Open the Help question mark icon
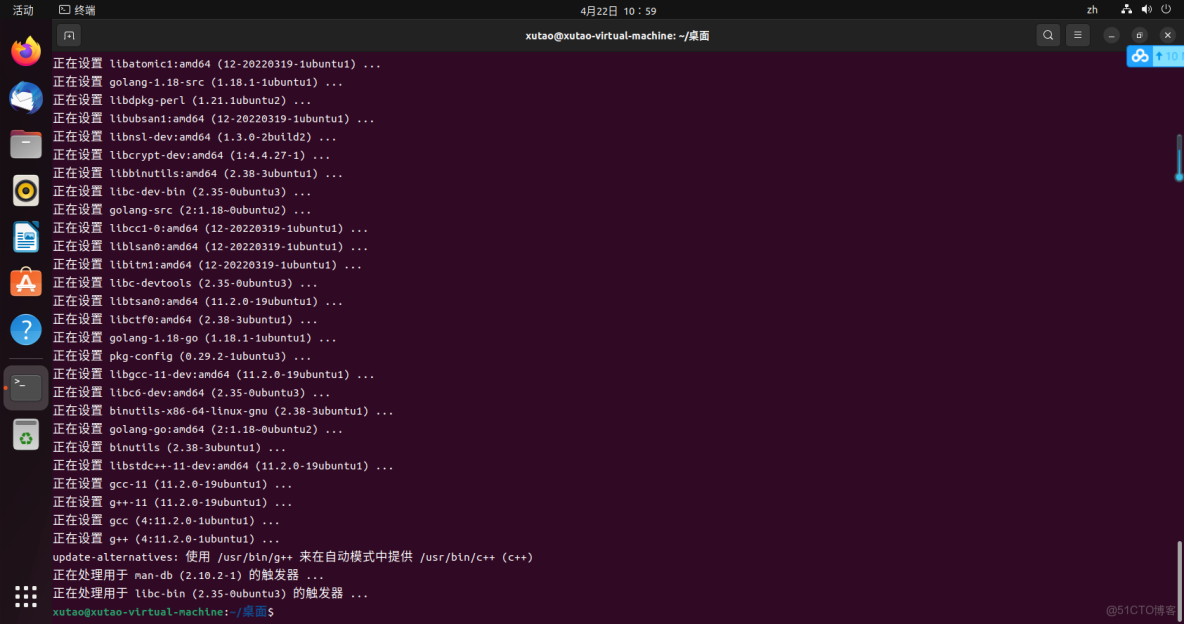This screenshot has height=624, width=1184. 26,330
